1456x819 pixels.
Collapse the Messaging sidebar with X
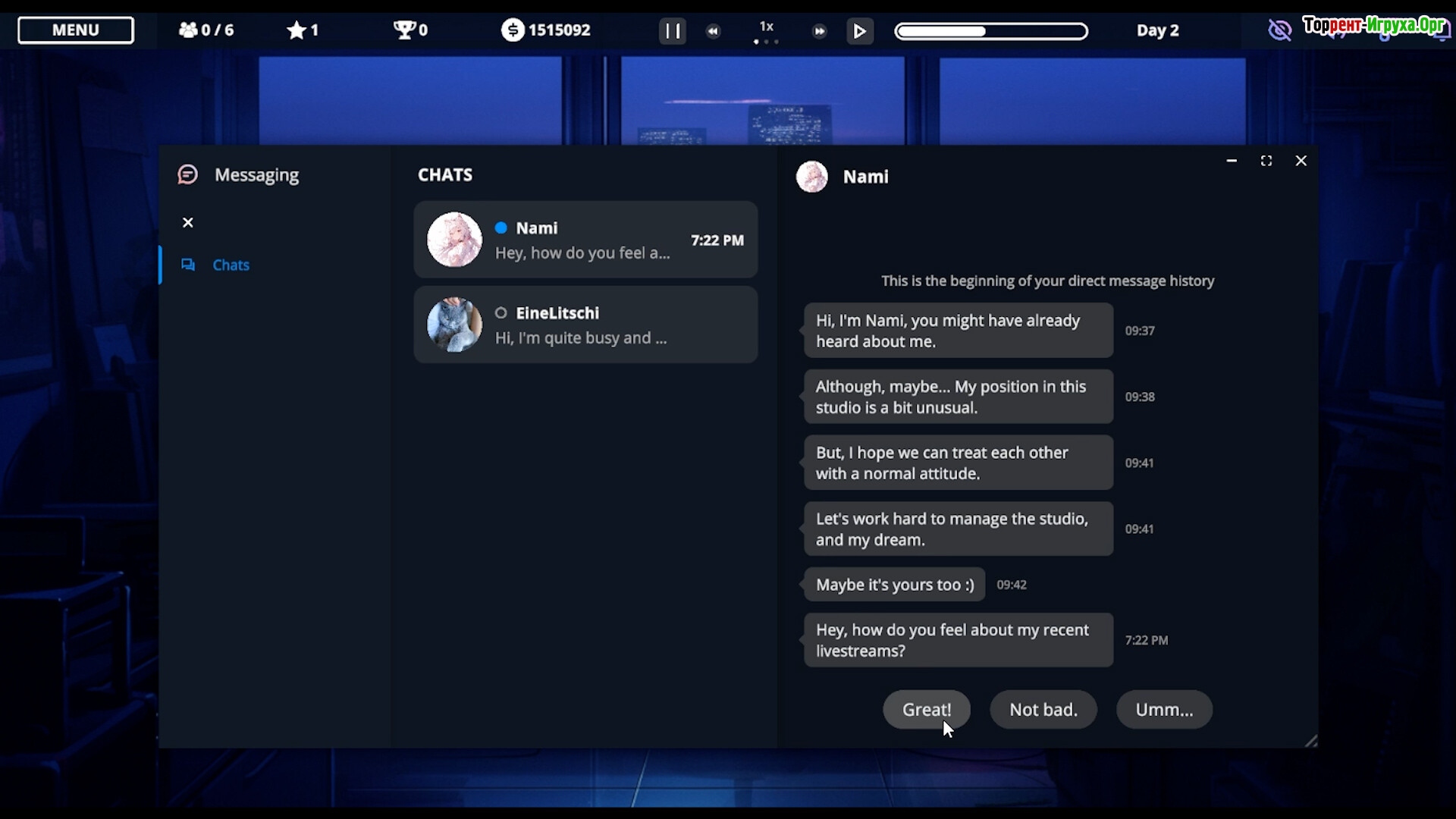pyautogui.click(x=188, y=222)
